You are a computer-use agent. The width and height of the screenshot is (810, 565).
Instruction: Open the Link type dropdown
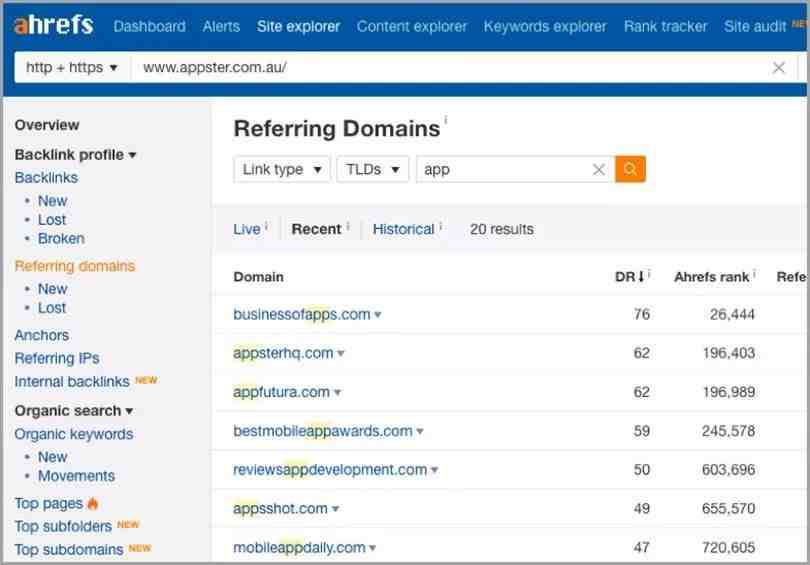282,169
